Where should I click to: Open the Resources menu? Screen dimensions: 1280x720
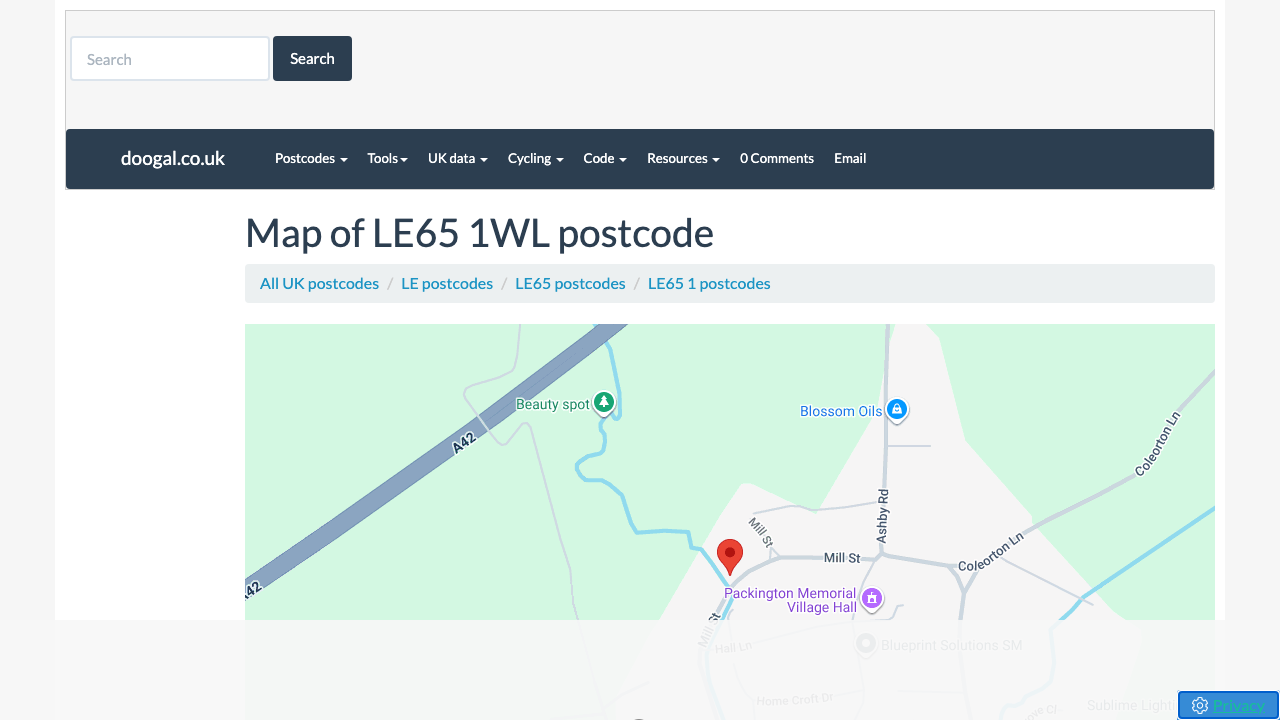point(683,158)
